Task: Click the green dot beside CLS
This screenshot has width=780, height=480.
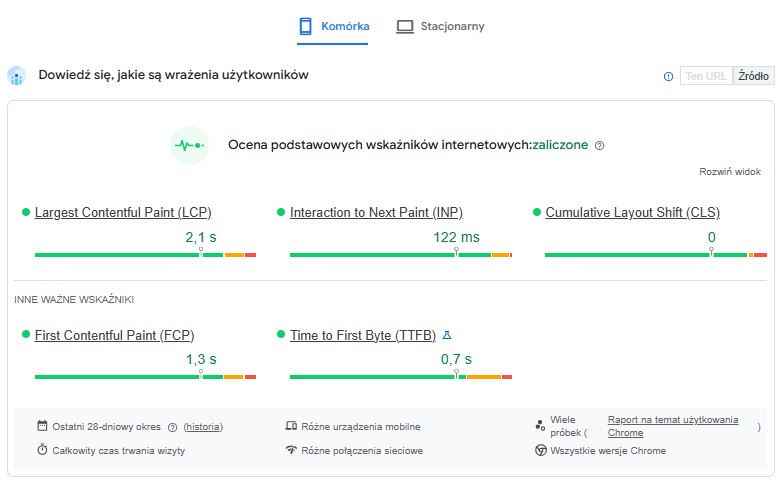Action: tap(537, 212)
